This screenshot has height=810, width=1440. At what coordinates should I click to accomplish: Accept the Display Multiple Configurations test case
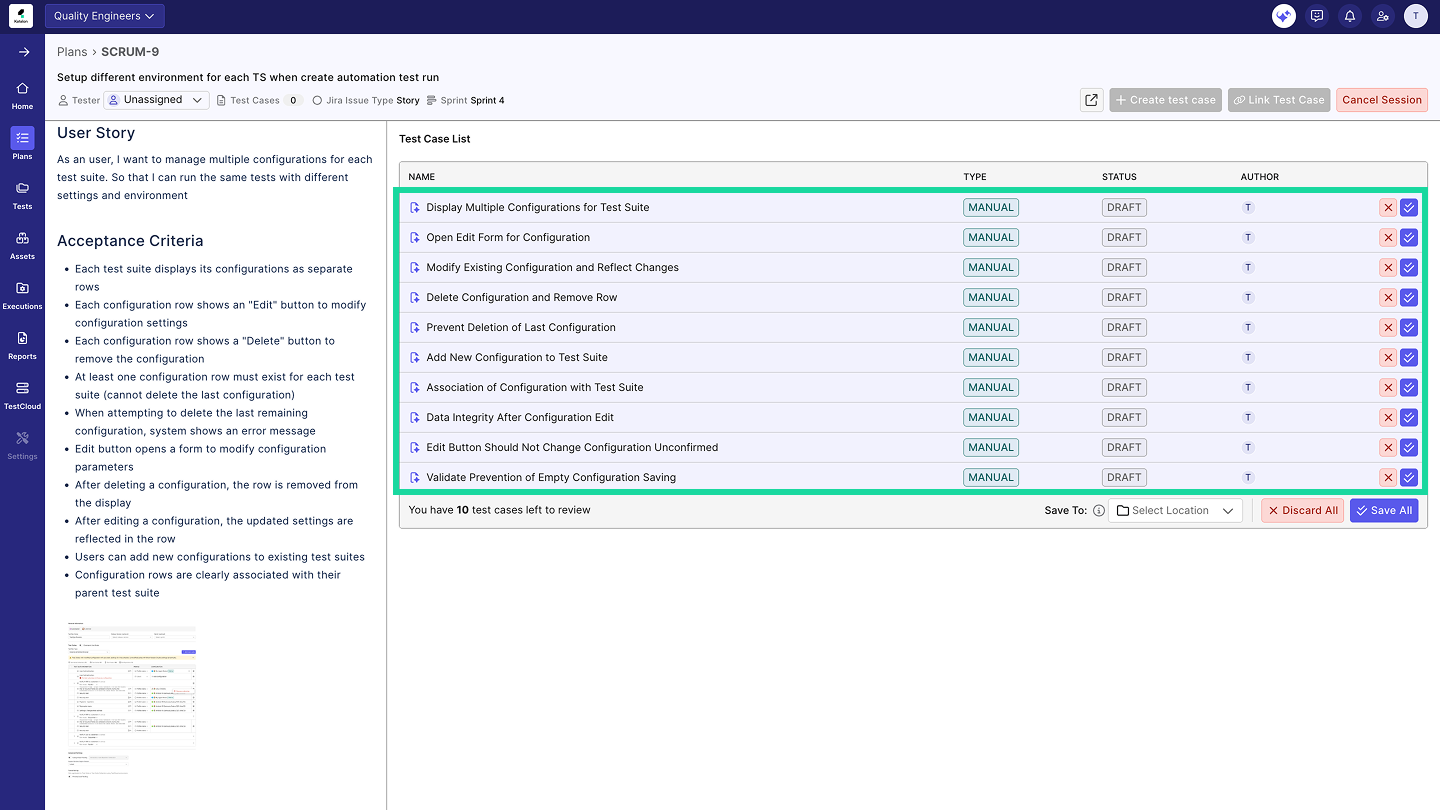[1409, 208]
